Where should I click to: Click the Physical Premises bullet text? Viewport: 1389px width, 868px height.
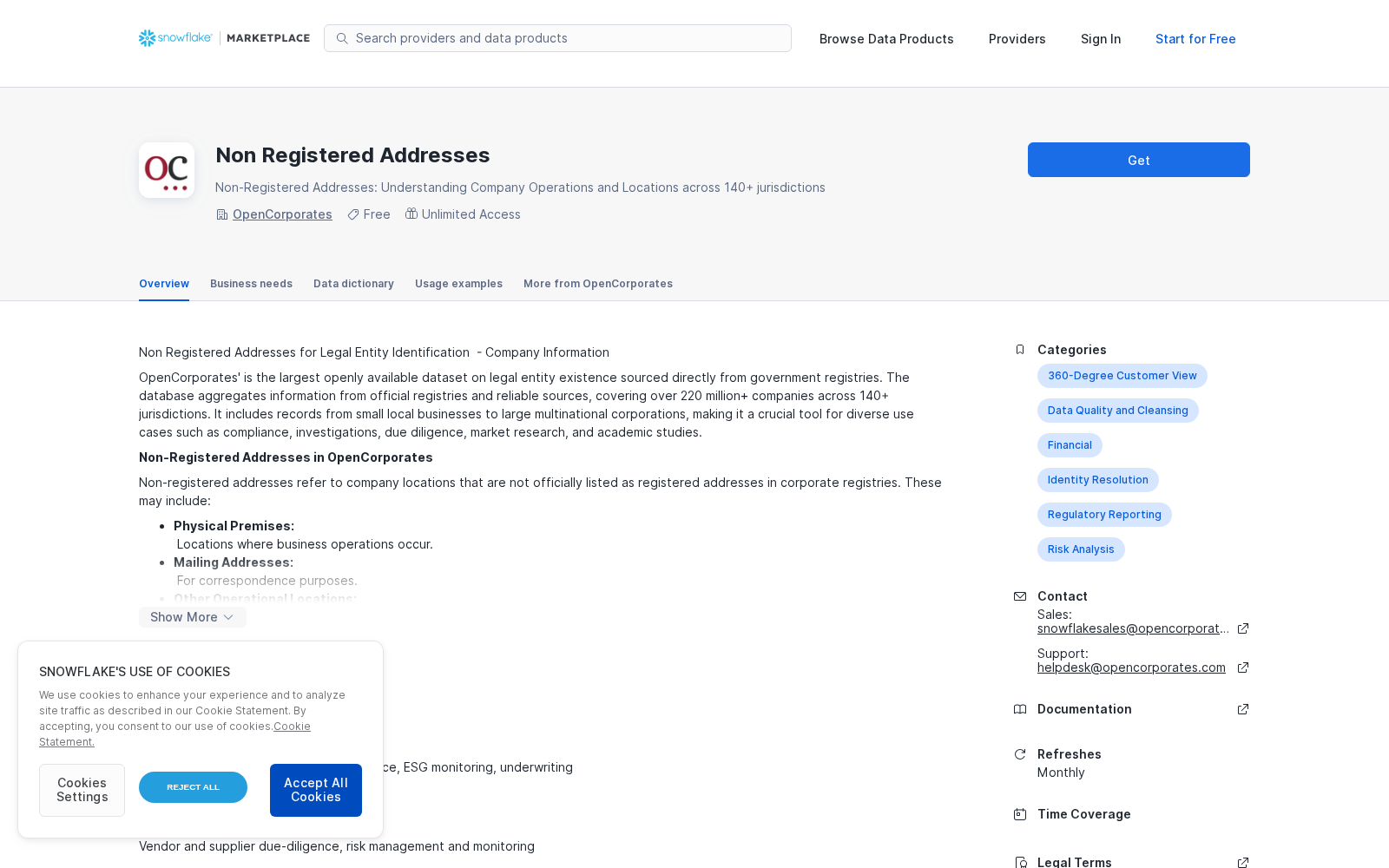point(234,526)
